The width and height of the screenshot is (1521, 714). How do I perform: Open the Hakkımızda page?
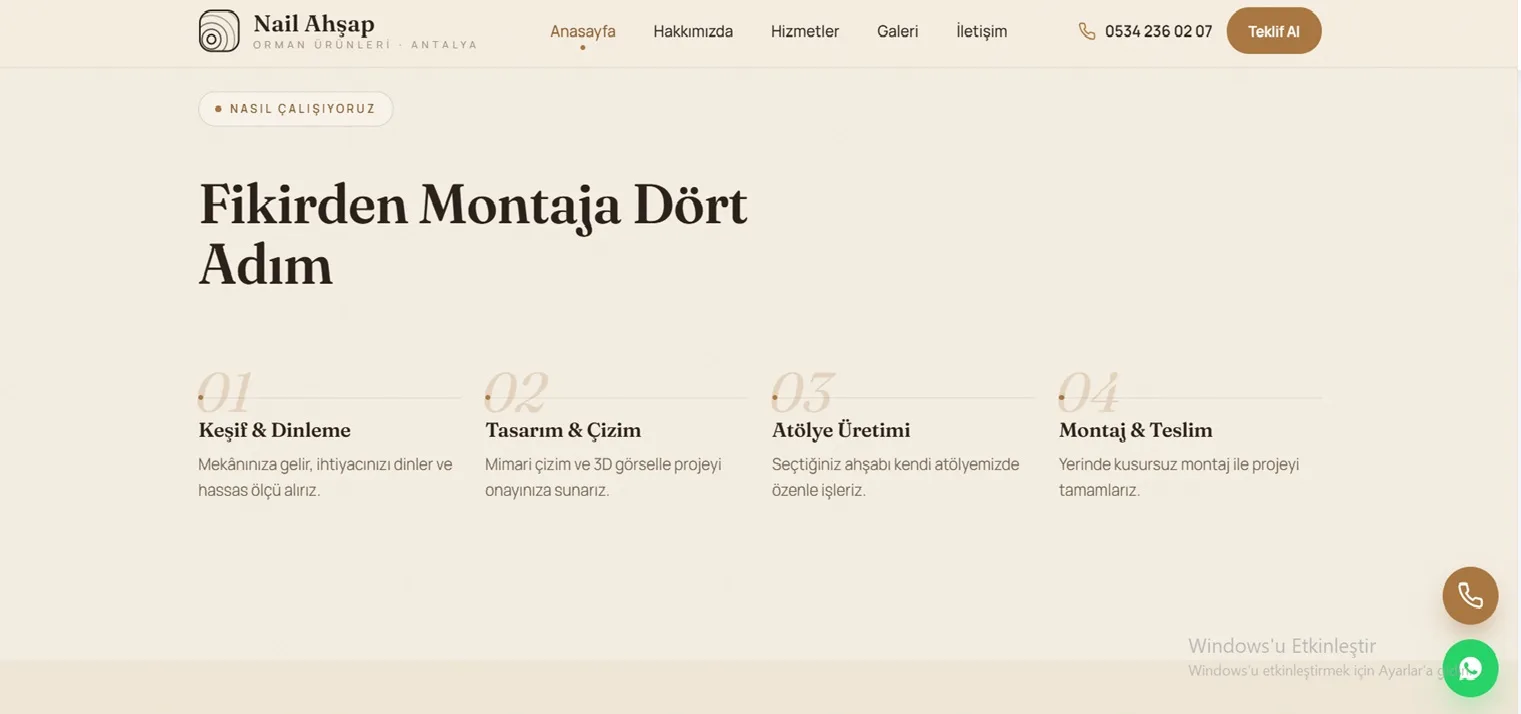[x=693, y=31]
